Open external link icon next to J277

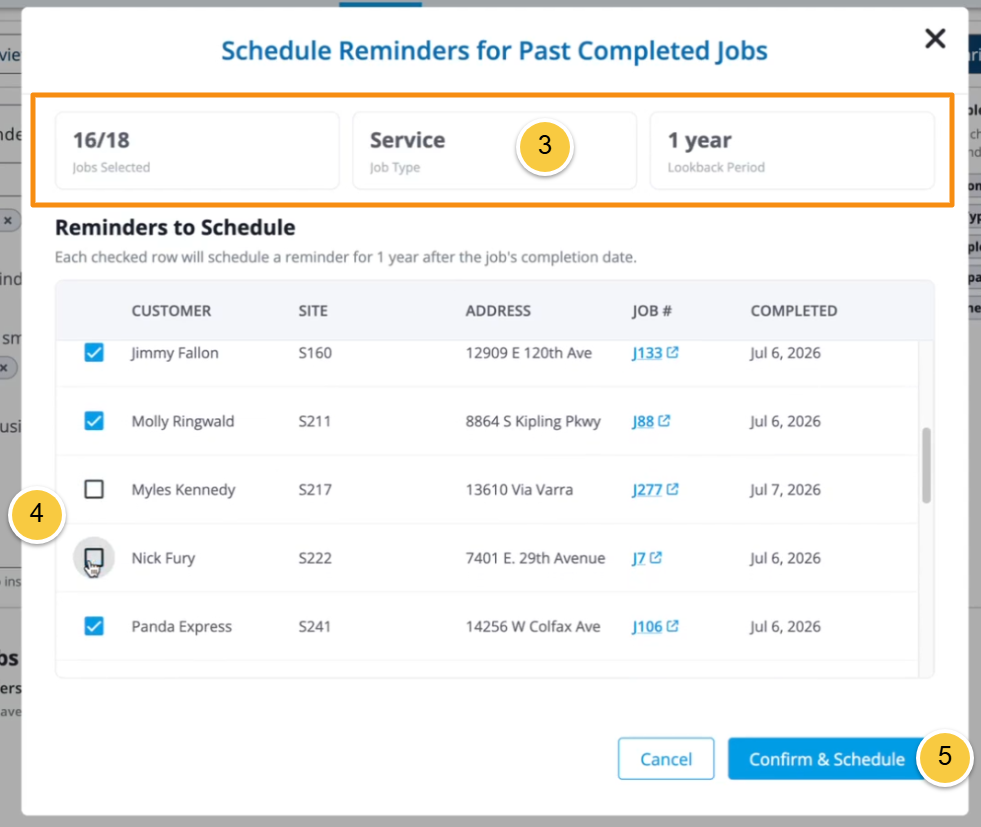click(x=673, y=489)
